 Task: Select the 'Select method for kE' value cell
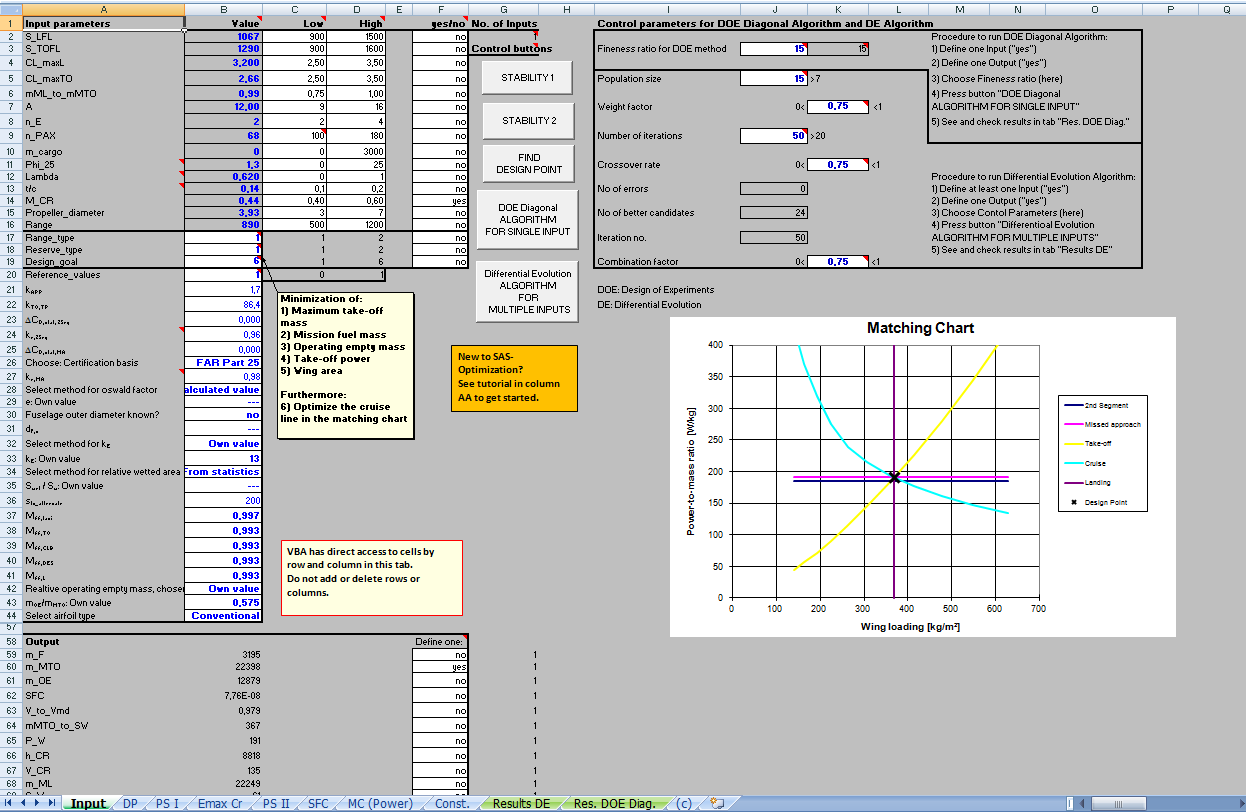click(224, 443)
